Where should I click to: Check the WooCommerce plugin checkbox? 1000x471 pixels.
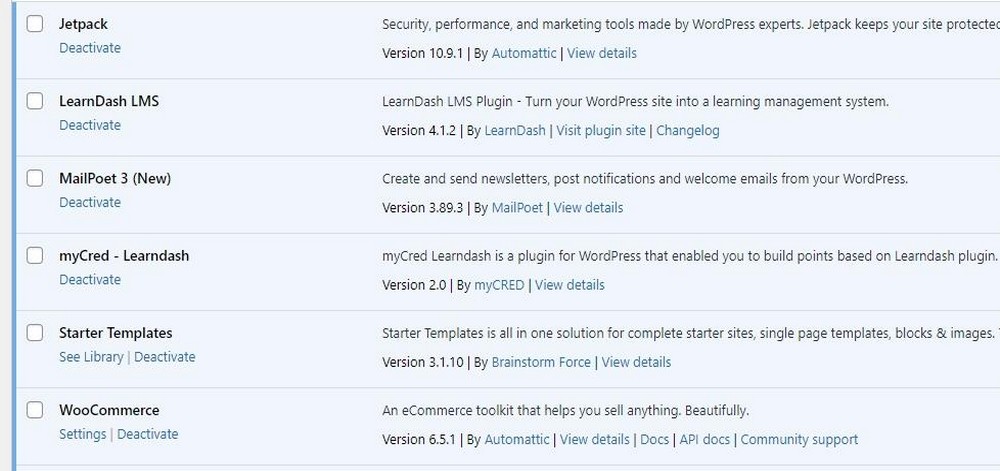click(35, 409)
